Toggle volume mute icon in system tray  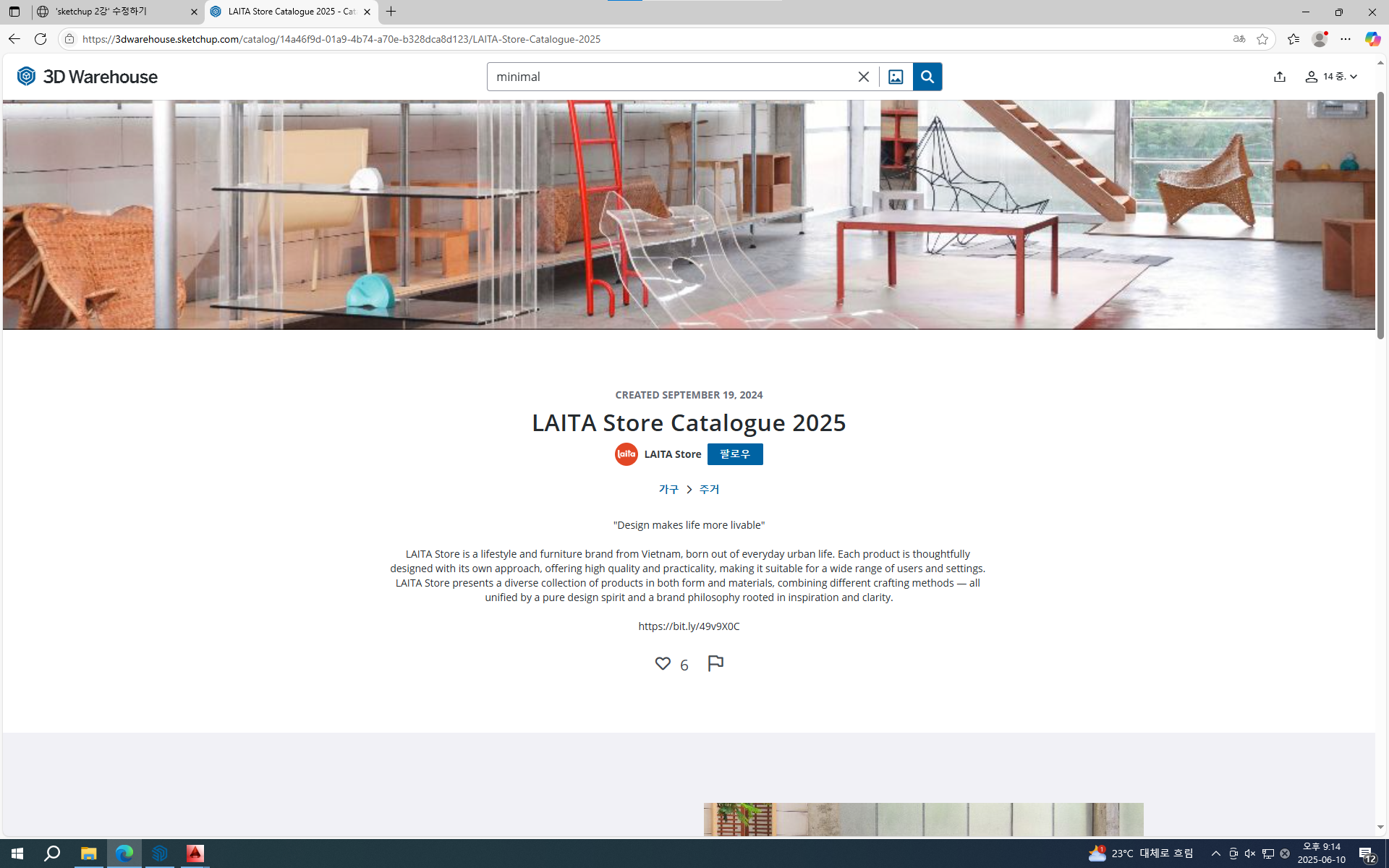(x=1250, y=854)
